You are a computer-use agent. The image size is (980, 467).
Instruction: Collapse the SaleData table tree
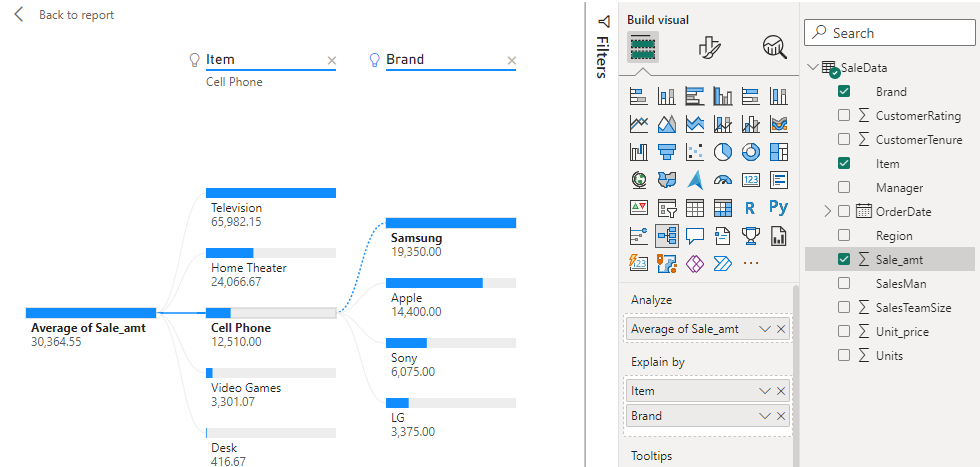pyautogui.click(x=812, y=67)
